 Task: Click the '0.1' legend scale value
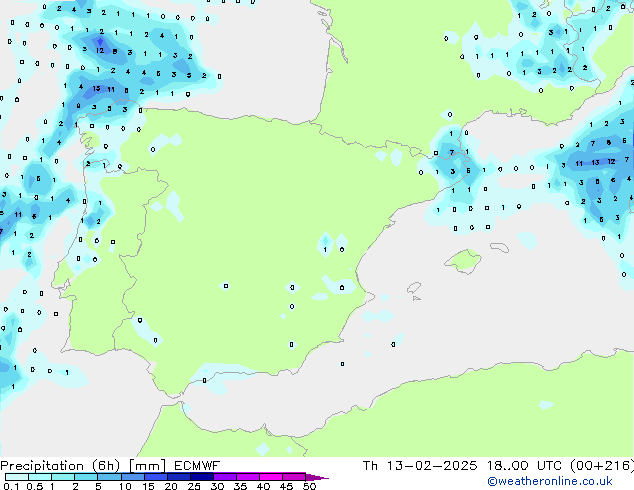coord(11,486)
